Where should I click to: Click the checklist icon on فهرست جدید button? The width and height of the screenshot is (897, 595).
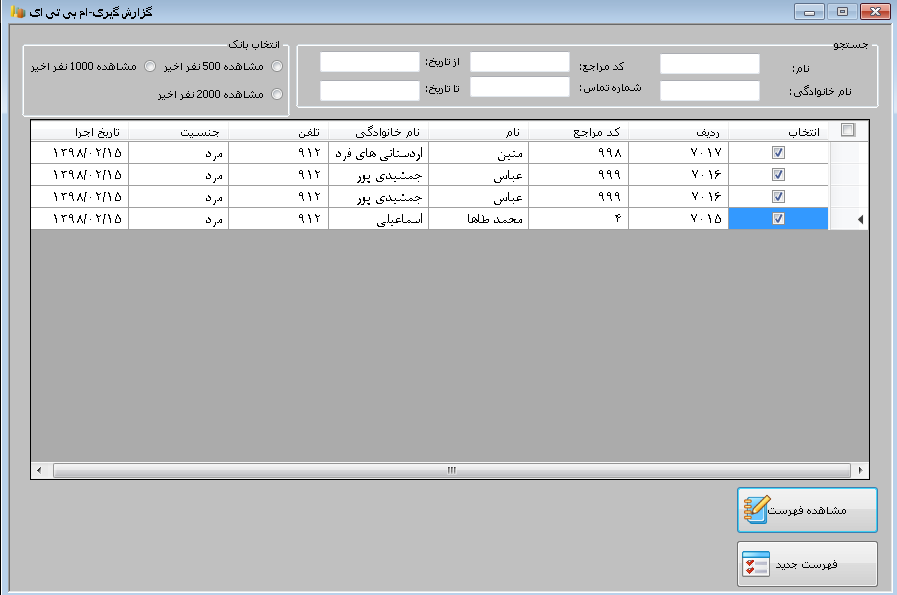[x=755, y=565]
